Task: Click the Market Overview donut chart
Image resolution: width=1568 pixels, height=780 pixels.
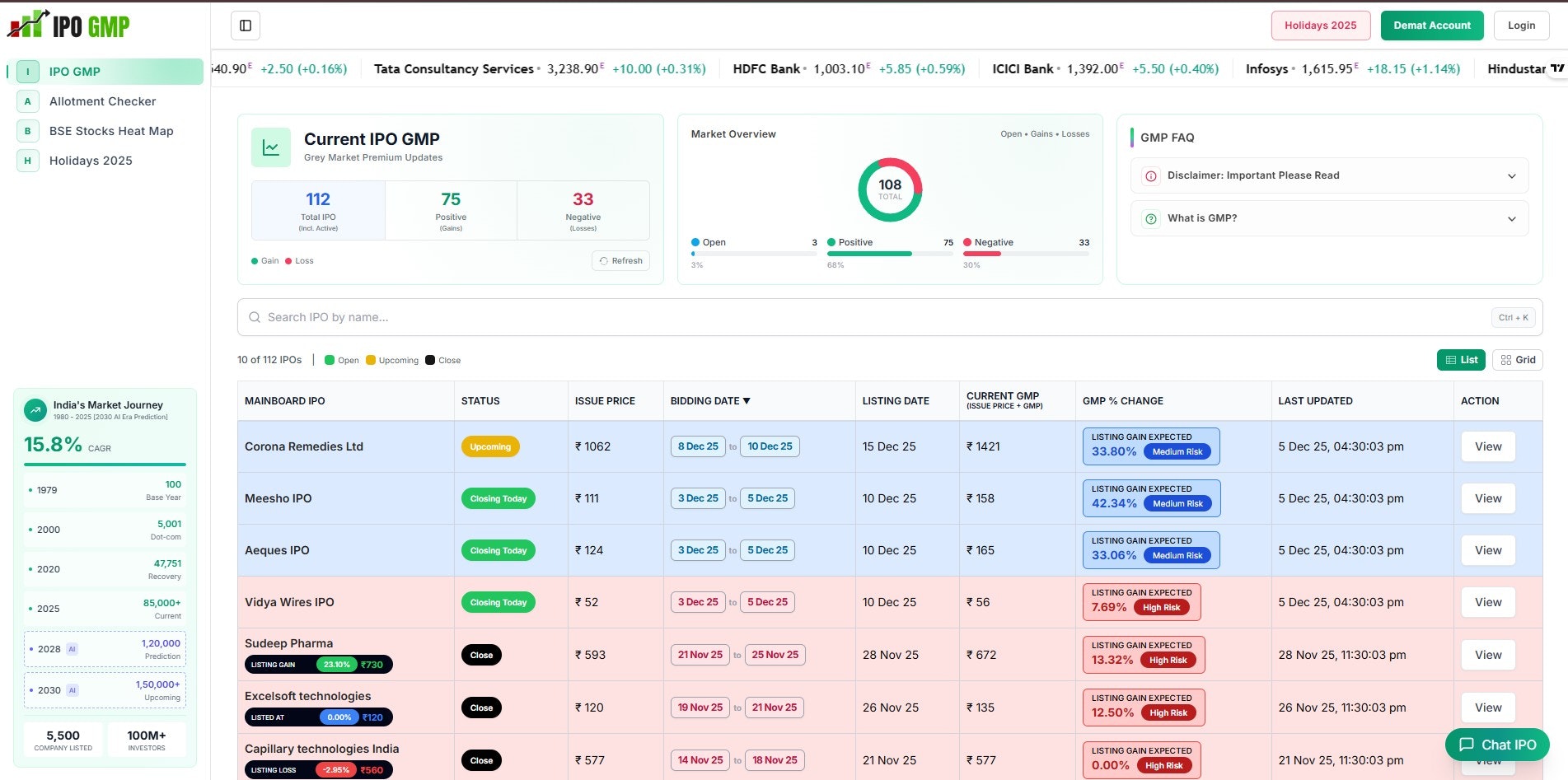Action: tap(889, 189)
